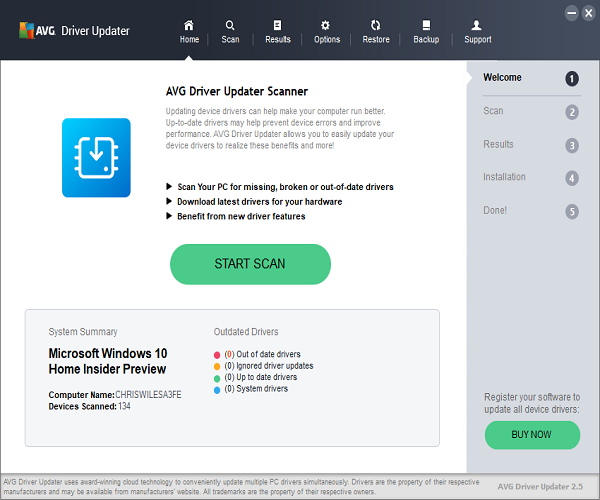Click the Scan magnifier icon

coord(230,25)
